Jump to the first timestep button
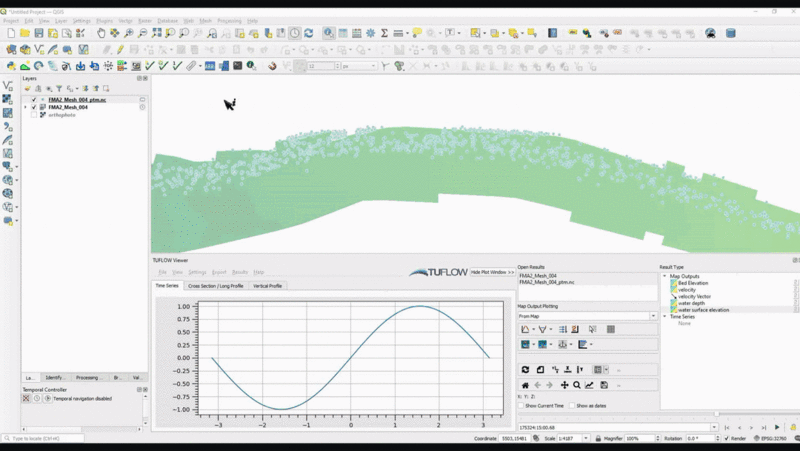This screenshot has height=451, width=800. tap(727, 427)
